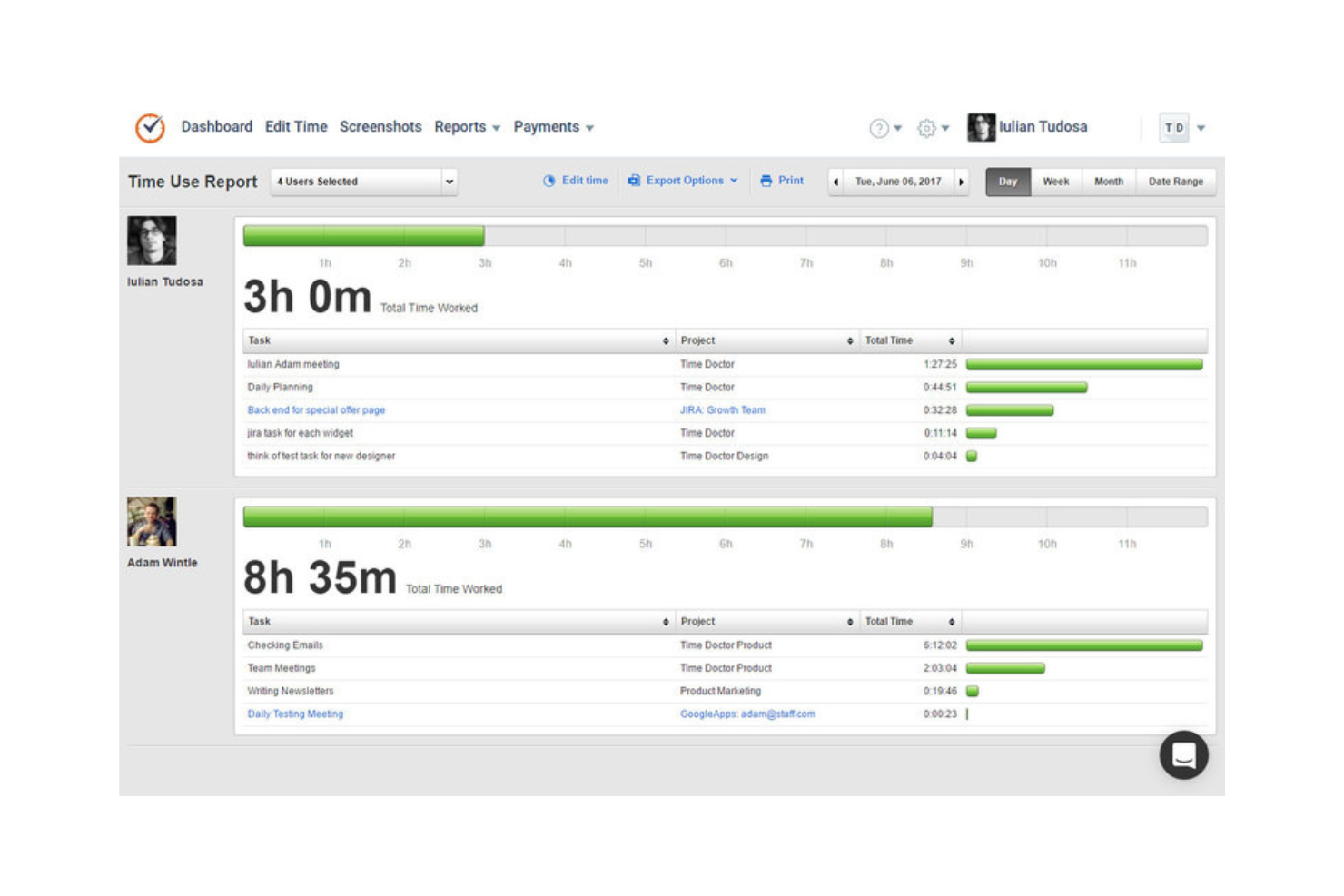Open the settings gear icon
This screenshot has height=896, width=1344.
[926, 128]
